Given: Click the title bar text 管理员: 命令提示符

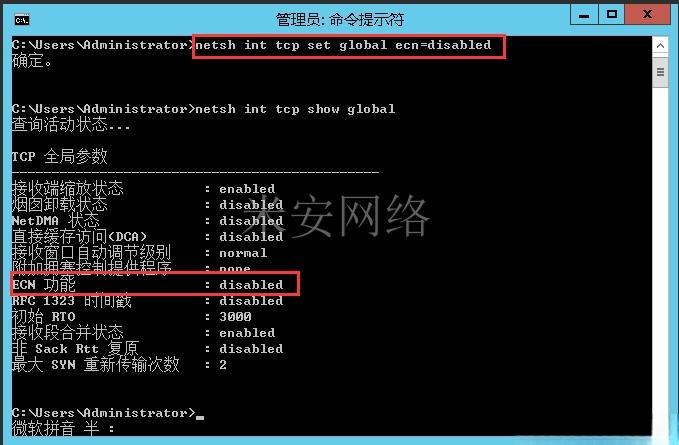Looking at the screenshot, I should pos(340,19).
